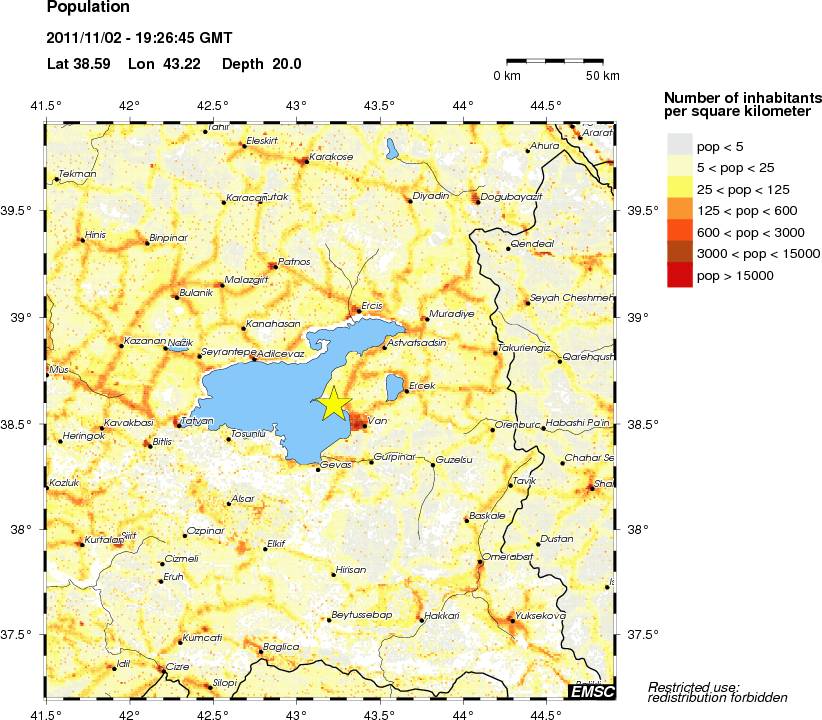Click the Dogubayazit city label
This screenshot has width=822, height=720.
(x=511, y=197)
